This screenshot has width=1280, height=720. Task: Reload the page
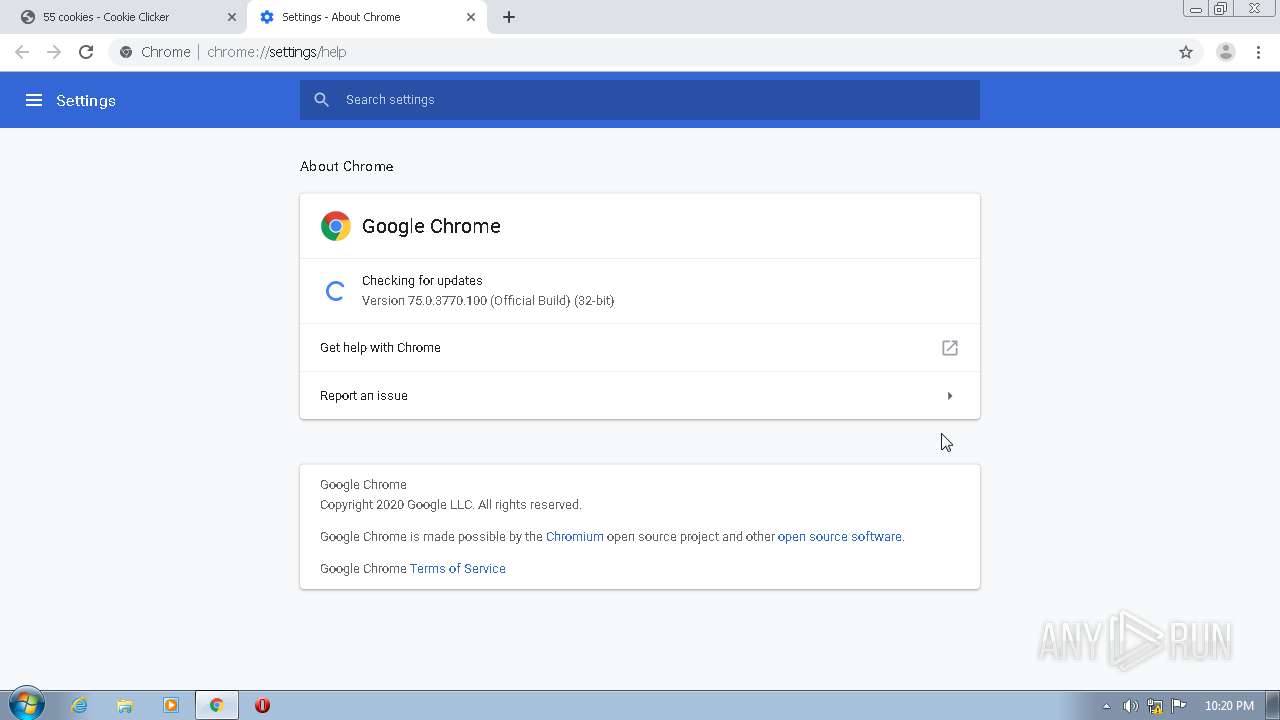[x=86, y=52]
